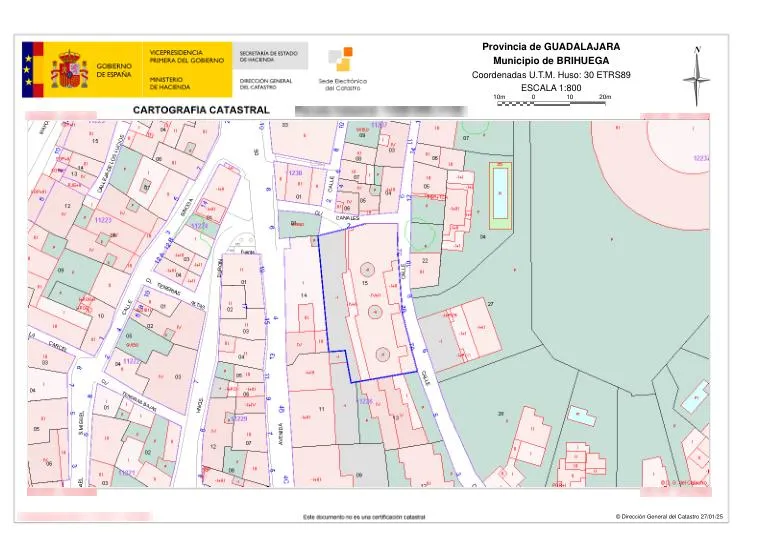The width and height of the screenshot is (766, 556).
Task: Click block number 12234 at right edge
Action: pyautogui.click(x=702, y=158)
